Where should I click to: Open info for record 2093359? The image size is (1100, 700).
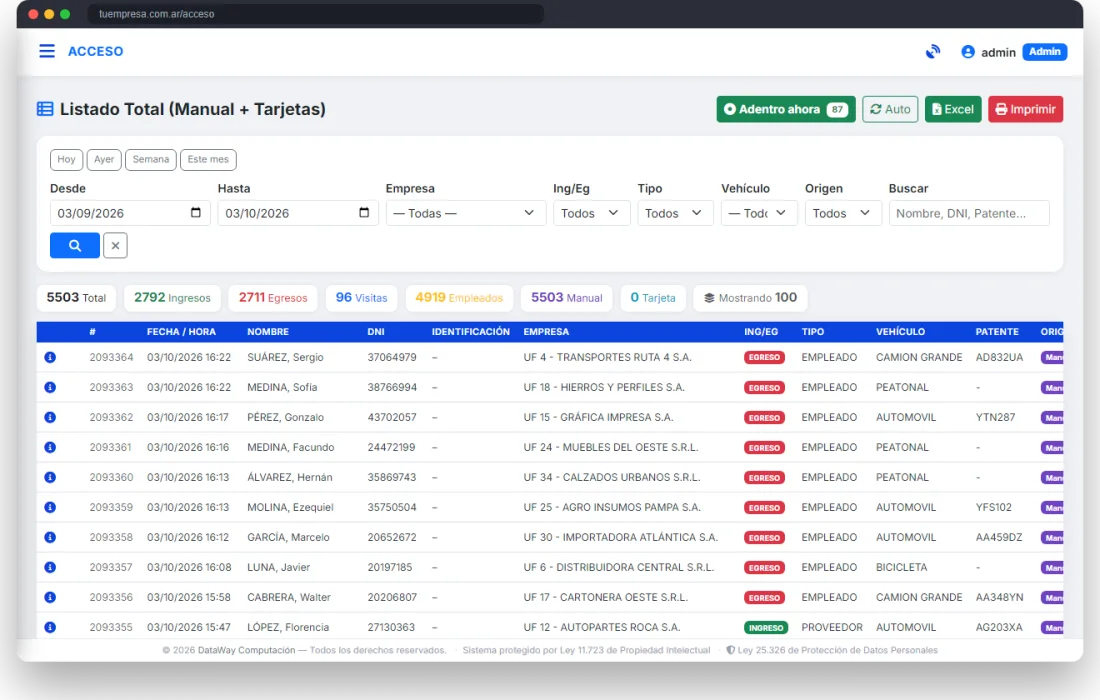pyautogui.click(x=50, y=507)
